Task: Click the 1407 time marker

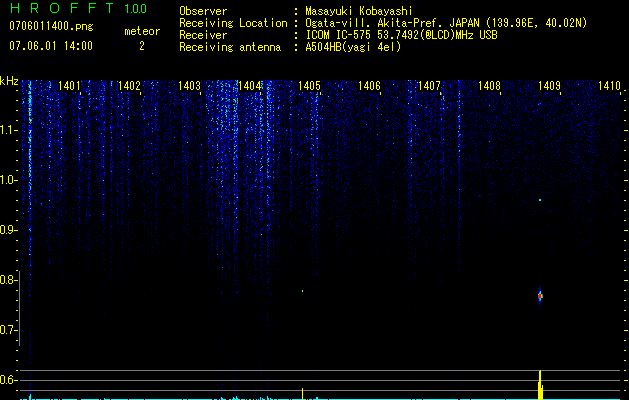Action: (x=429, y=85)
